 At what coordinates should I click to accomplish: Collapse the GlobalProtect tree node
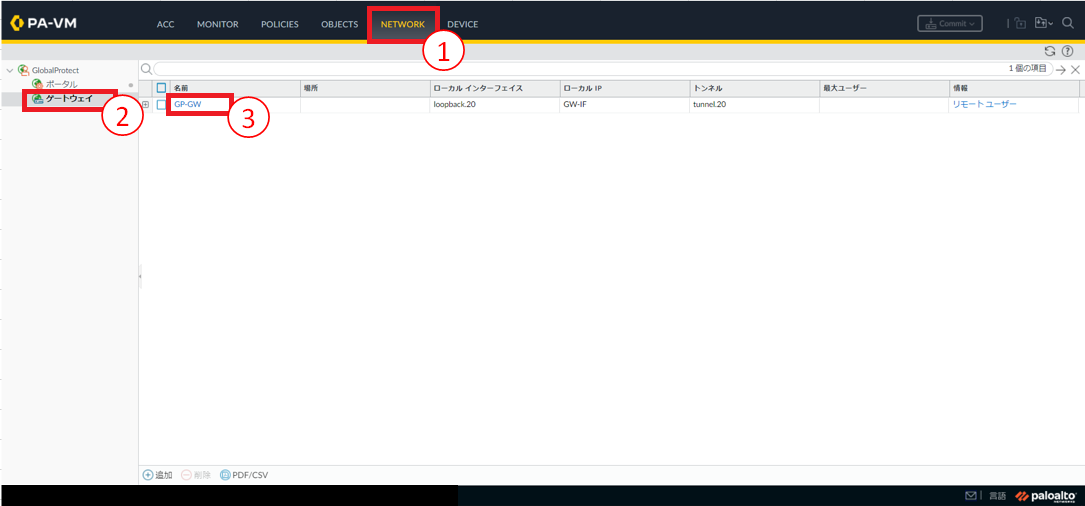point(9,71)
